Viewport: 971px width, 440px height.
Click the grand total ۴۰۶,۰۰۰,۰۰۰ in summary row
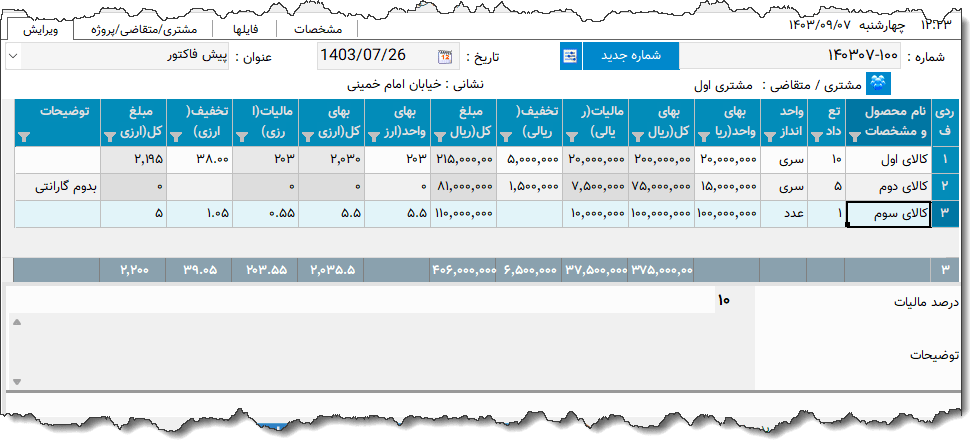[463, 270]
